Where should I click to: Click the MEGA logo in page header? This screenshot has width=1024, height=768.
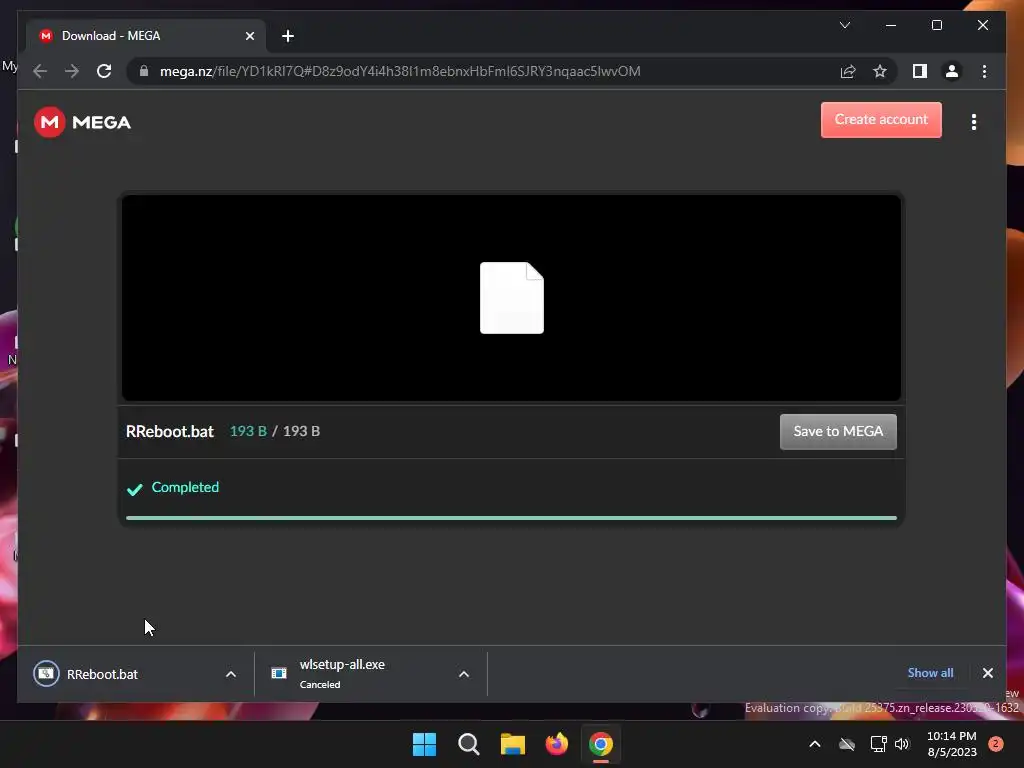click(x=82, y=122)
